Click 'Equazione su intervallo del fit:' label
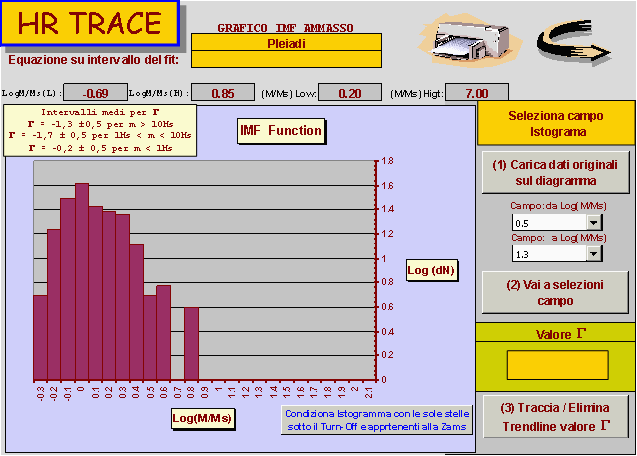This screenshot has width=637, height=456. point(94,60)
